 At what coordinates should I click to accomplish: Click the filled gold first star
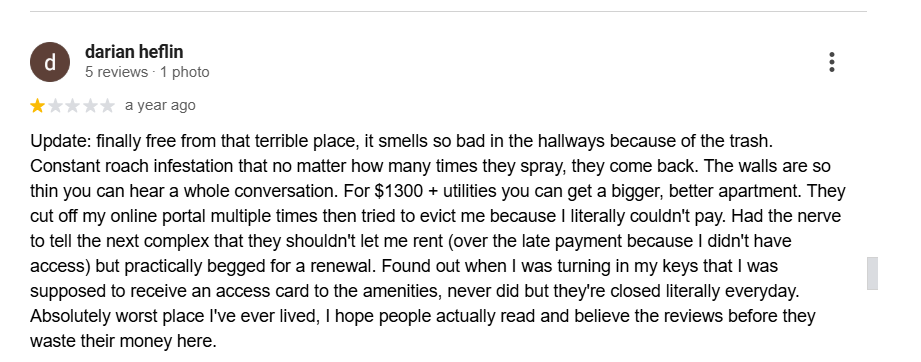point(38,106)
